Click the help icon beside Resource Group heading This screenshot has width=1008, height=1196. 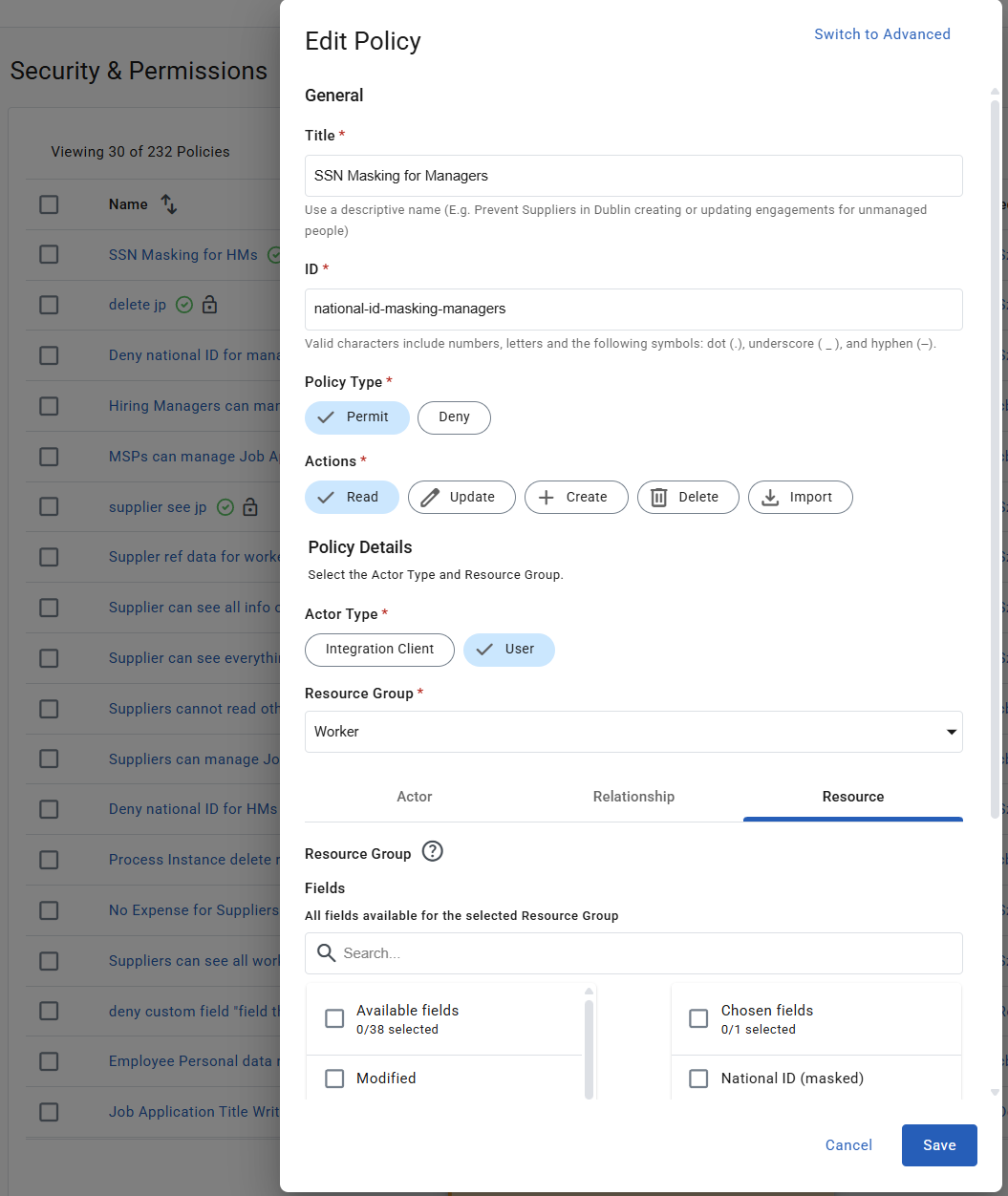click(x=433, y=851)
